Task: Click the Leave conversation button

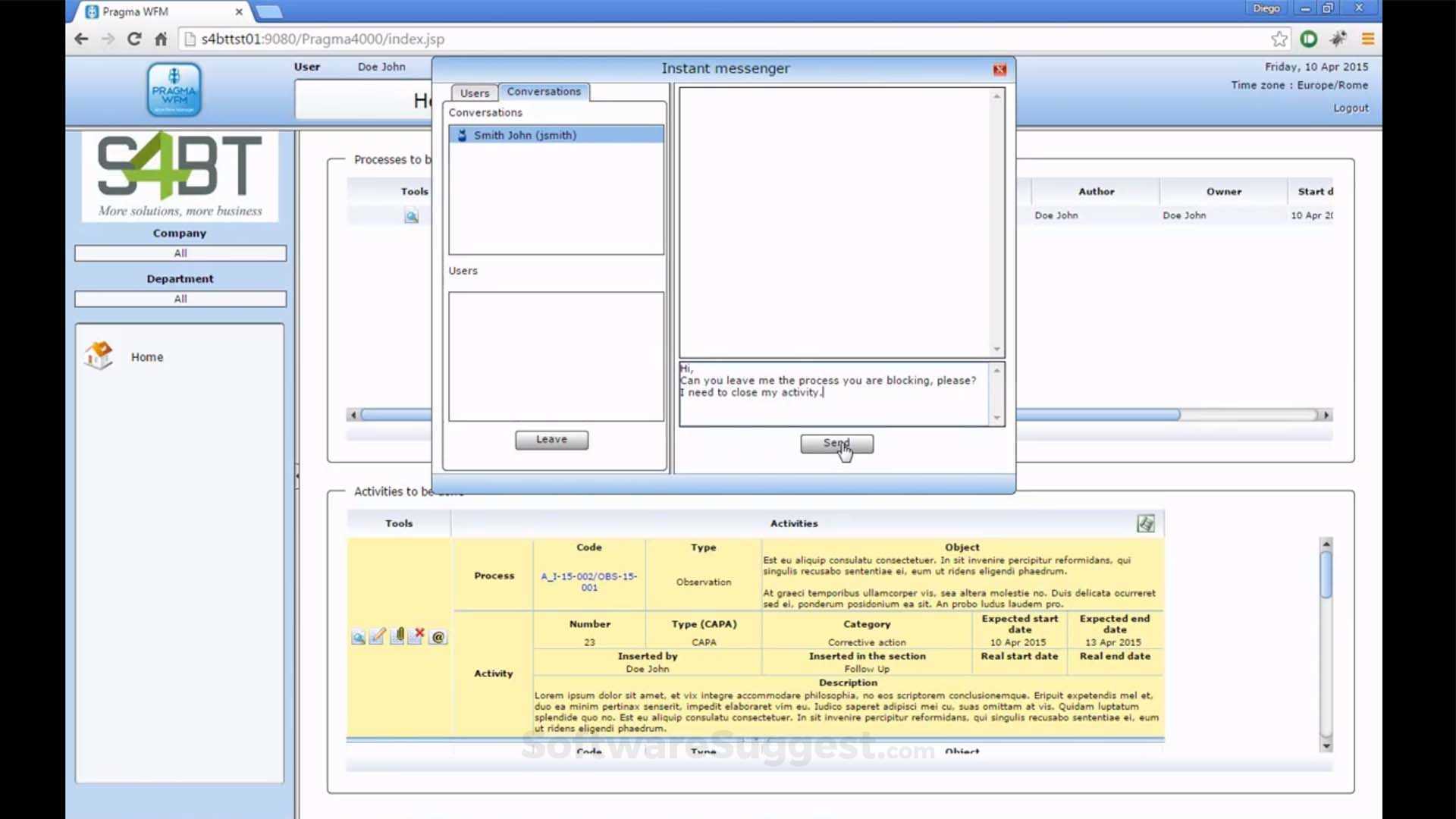Action: (x=551, y=440)
